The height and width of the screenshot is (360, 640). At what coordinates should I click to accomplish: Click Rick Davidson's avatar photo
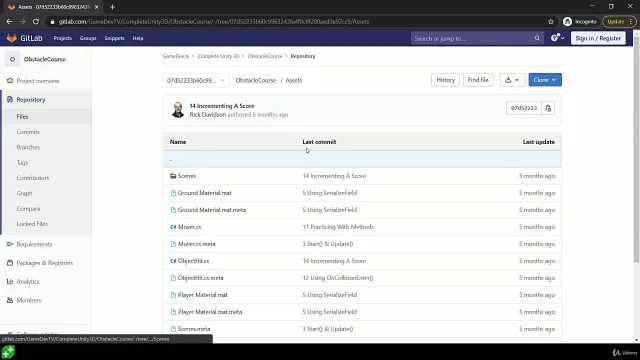(178, 110)
